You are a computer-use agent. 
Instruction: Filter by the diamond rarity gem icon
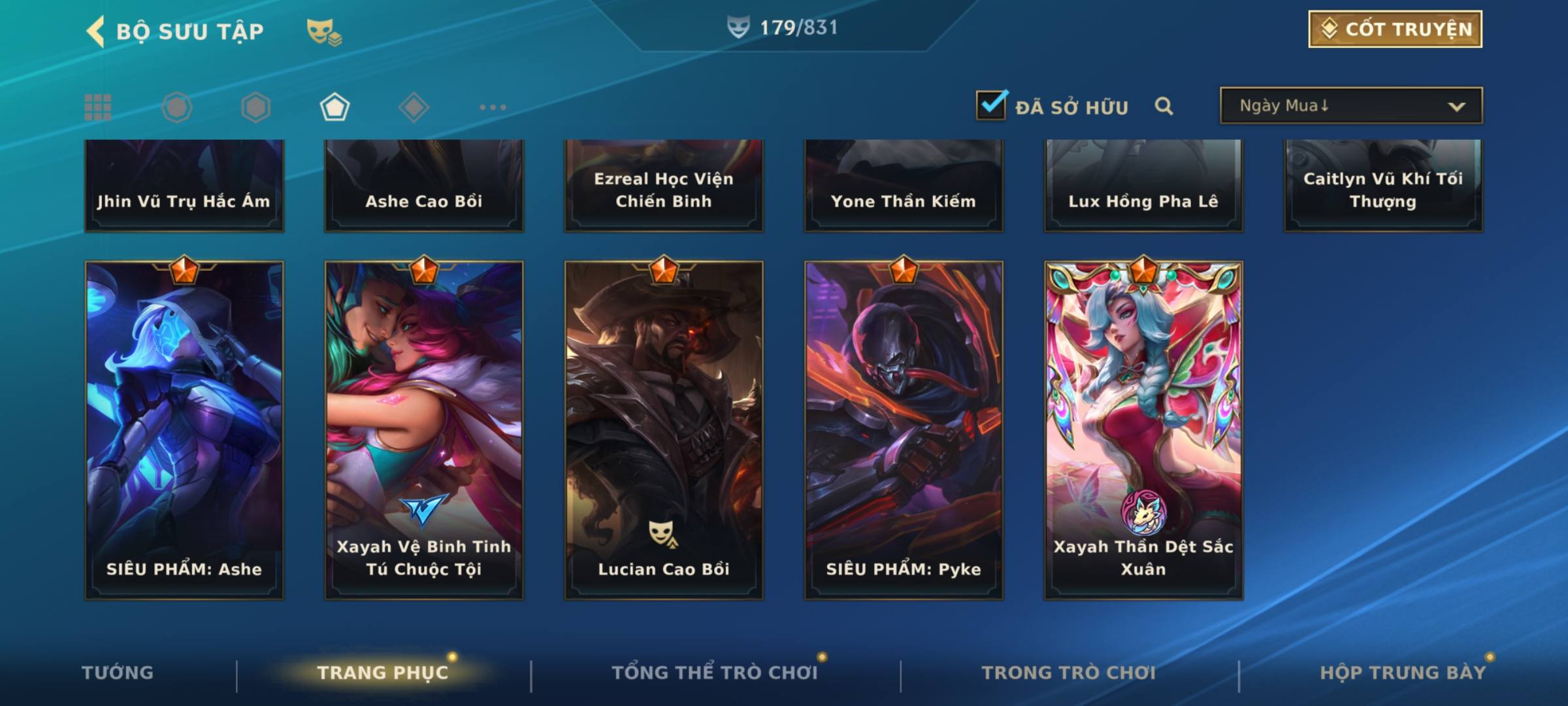(x=414, y=107)
